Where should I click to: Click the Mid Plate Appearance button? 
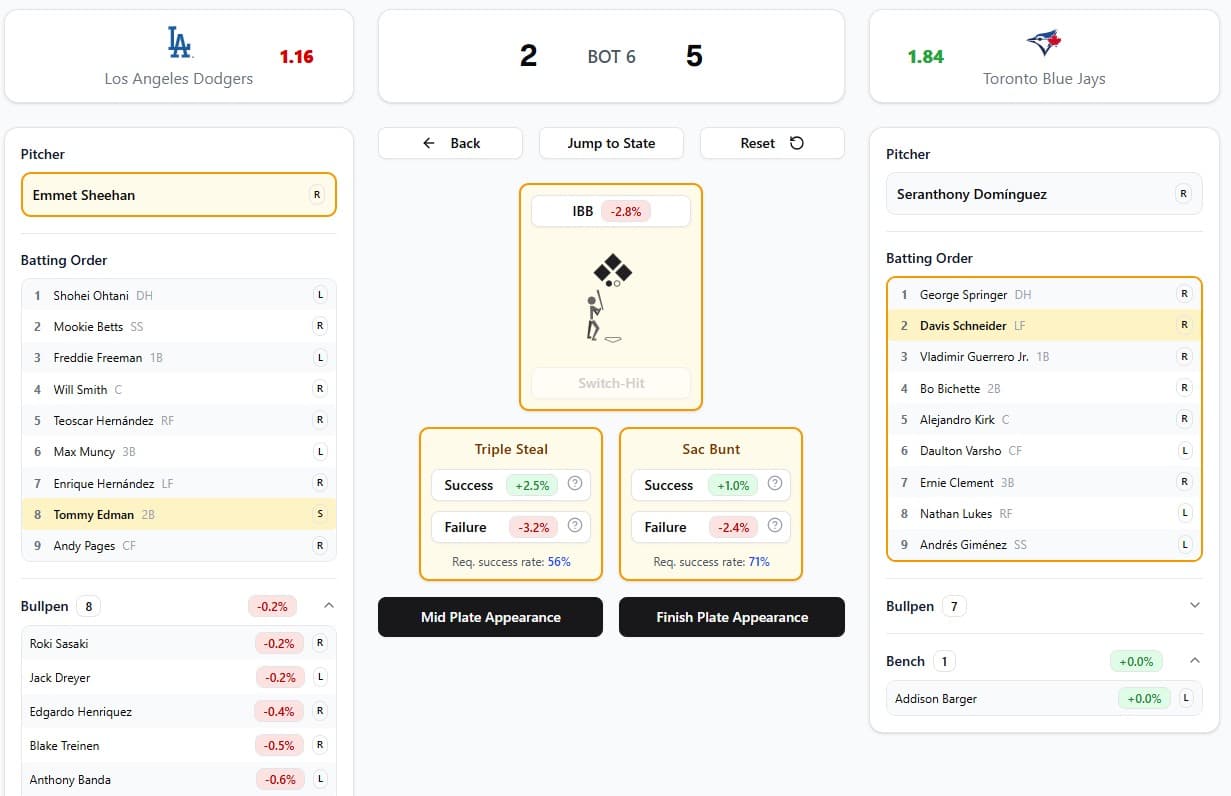click(490, 617)
